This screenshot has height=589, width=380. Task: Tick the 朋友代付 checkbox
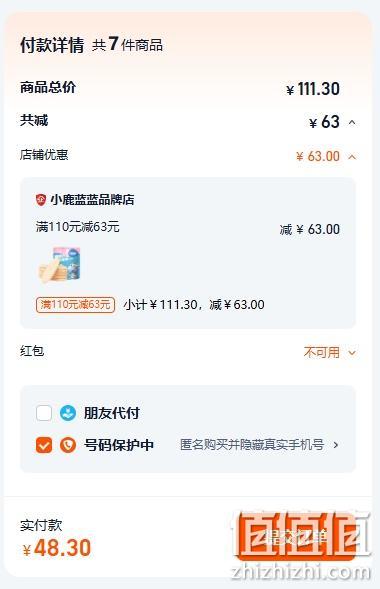pos(44,413)
